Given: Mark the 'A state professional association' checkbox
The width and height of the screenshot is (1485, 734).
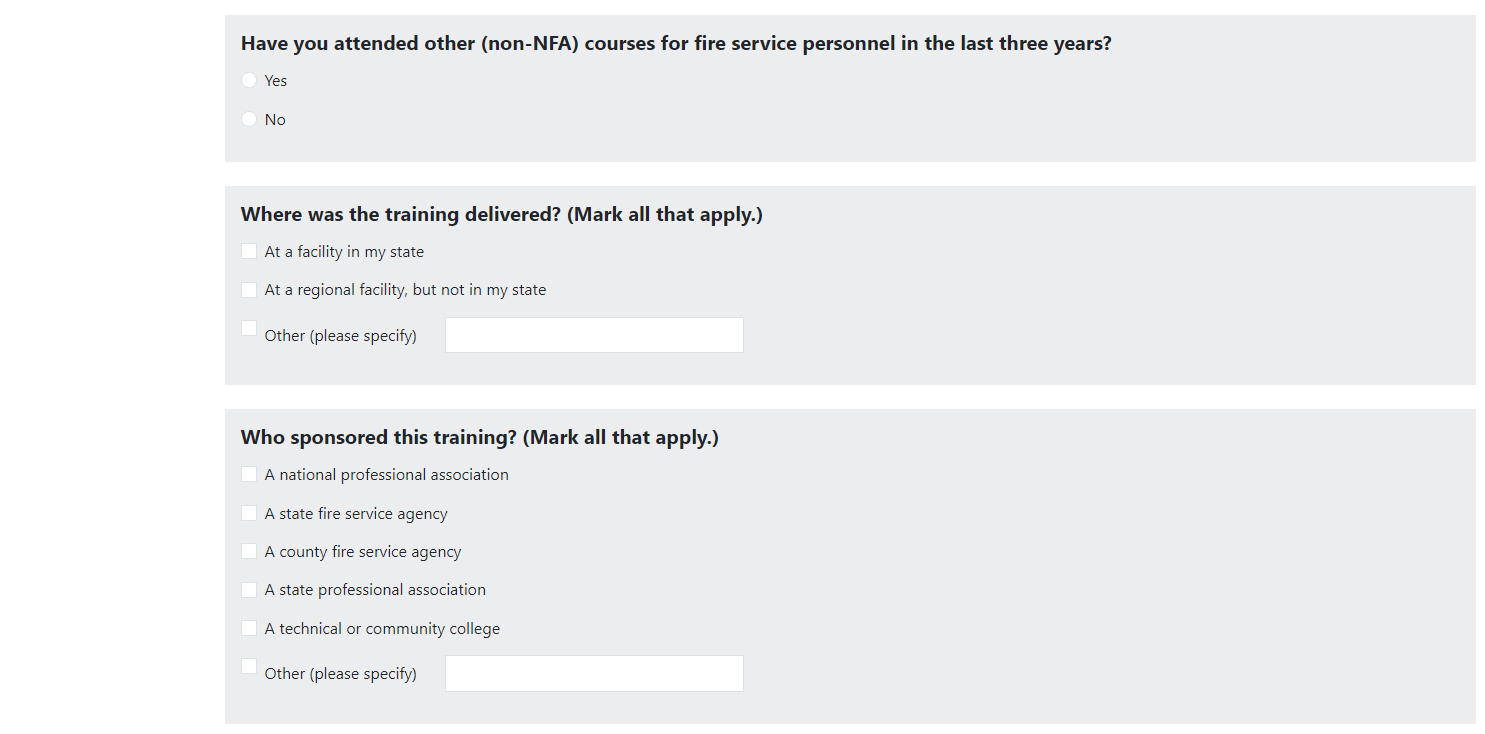Looking at the screenshot, I should pyautogui.click(x=249, y=590).
